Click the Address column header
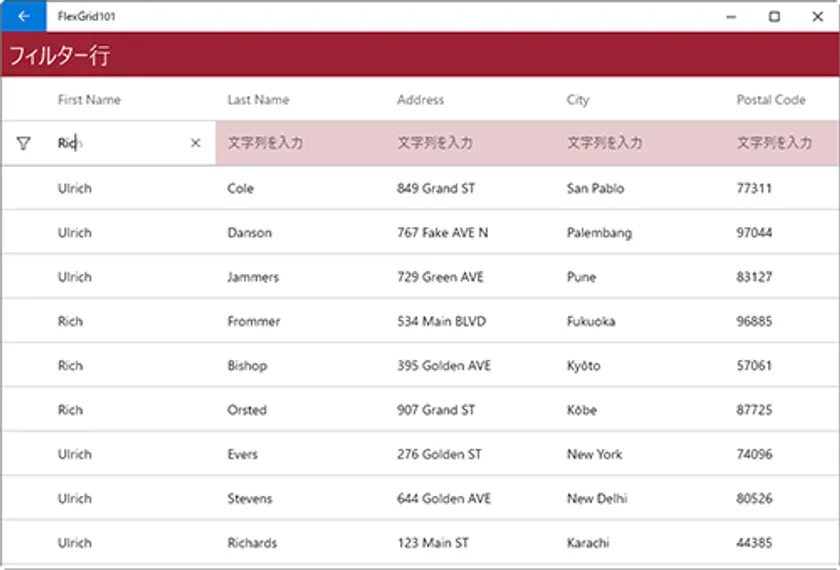This screenshot has height=570, width=840. click(420, 100)
